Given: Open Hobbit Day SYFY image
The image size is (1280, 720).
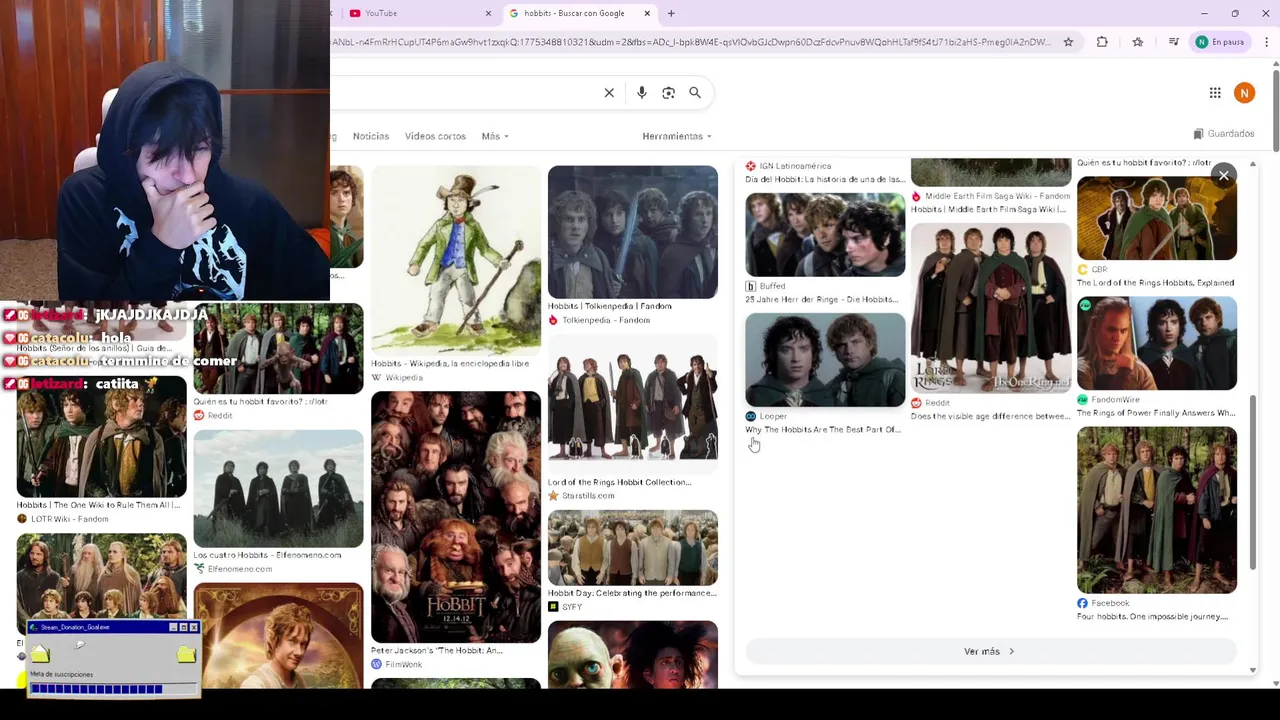Looking at the screenshot, I should click(x=633, y=548).
